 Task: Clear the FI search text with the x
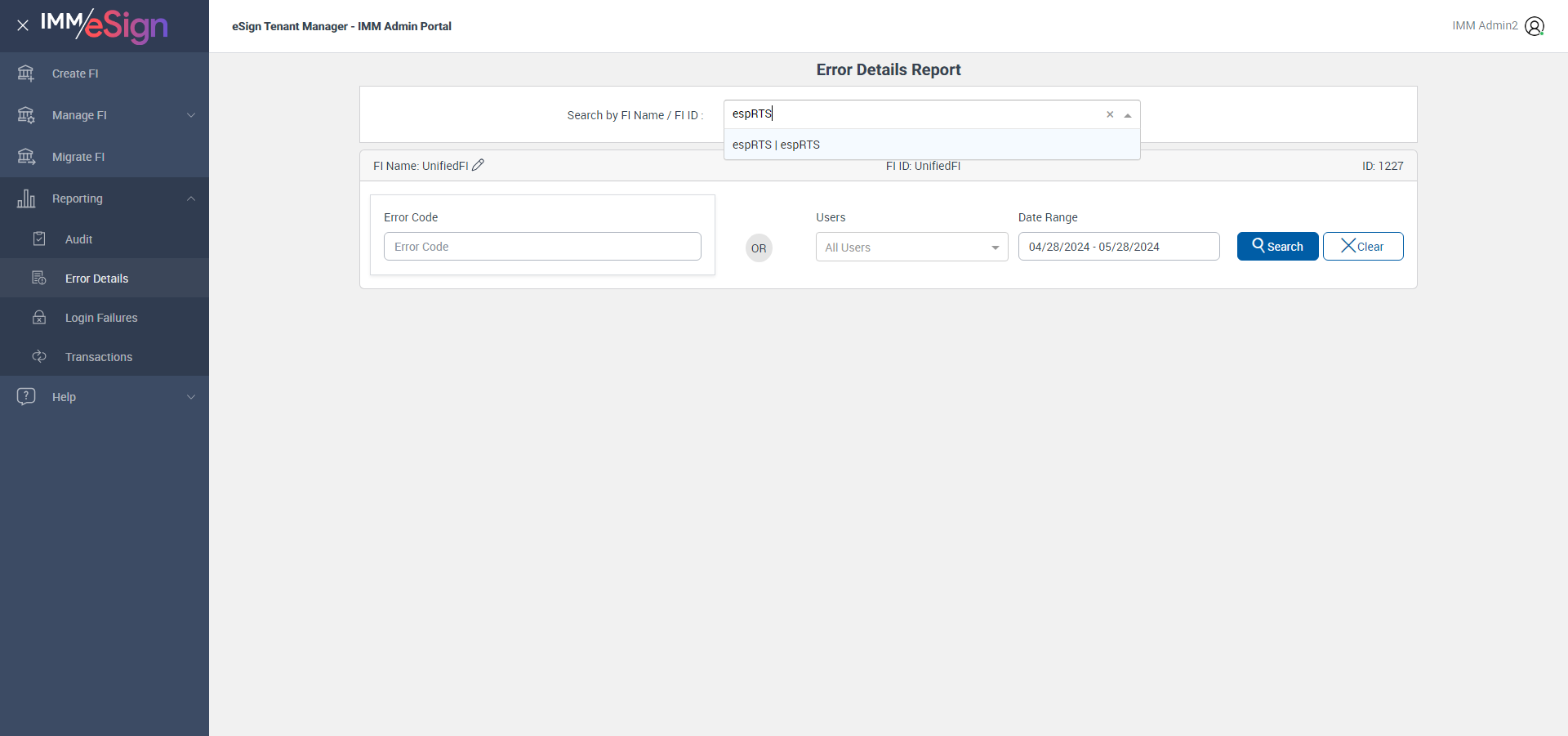click(x=1110, y=114)
